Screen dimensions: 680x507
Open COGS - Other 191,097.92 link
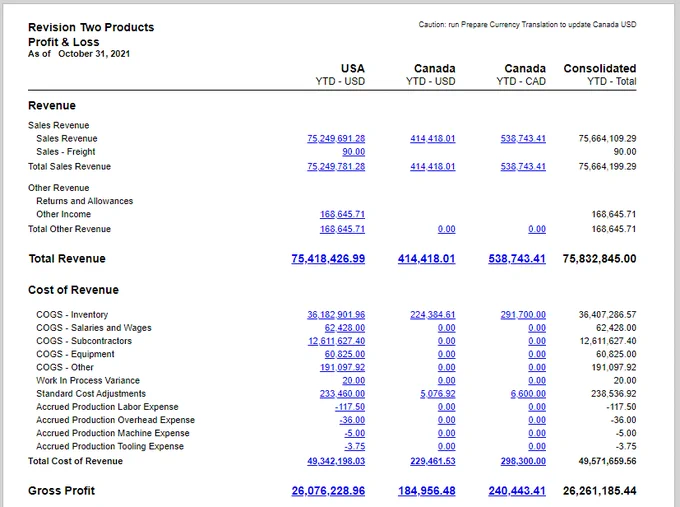(x=343, y=367)
